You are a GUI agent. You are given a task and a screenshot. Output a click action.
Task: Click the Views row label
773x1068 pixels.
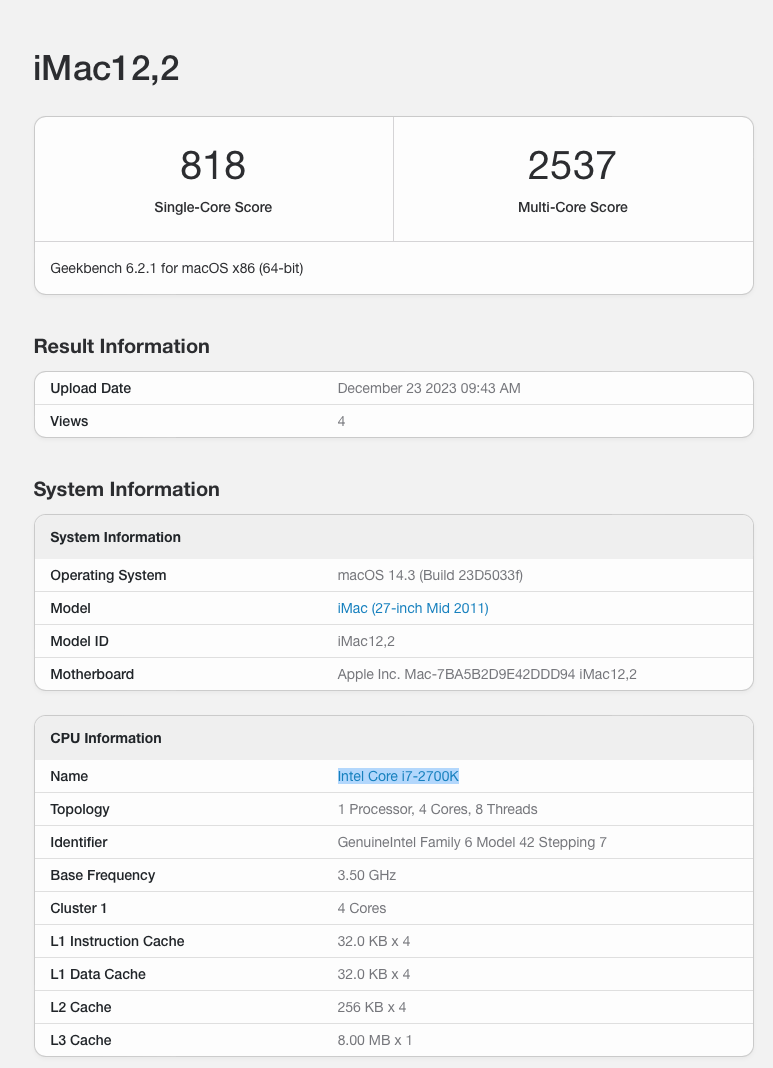69,421
